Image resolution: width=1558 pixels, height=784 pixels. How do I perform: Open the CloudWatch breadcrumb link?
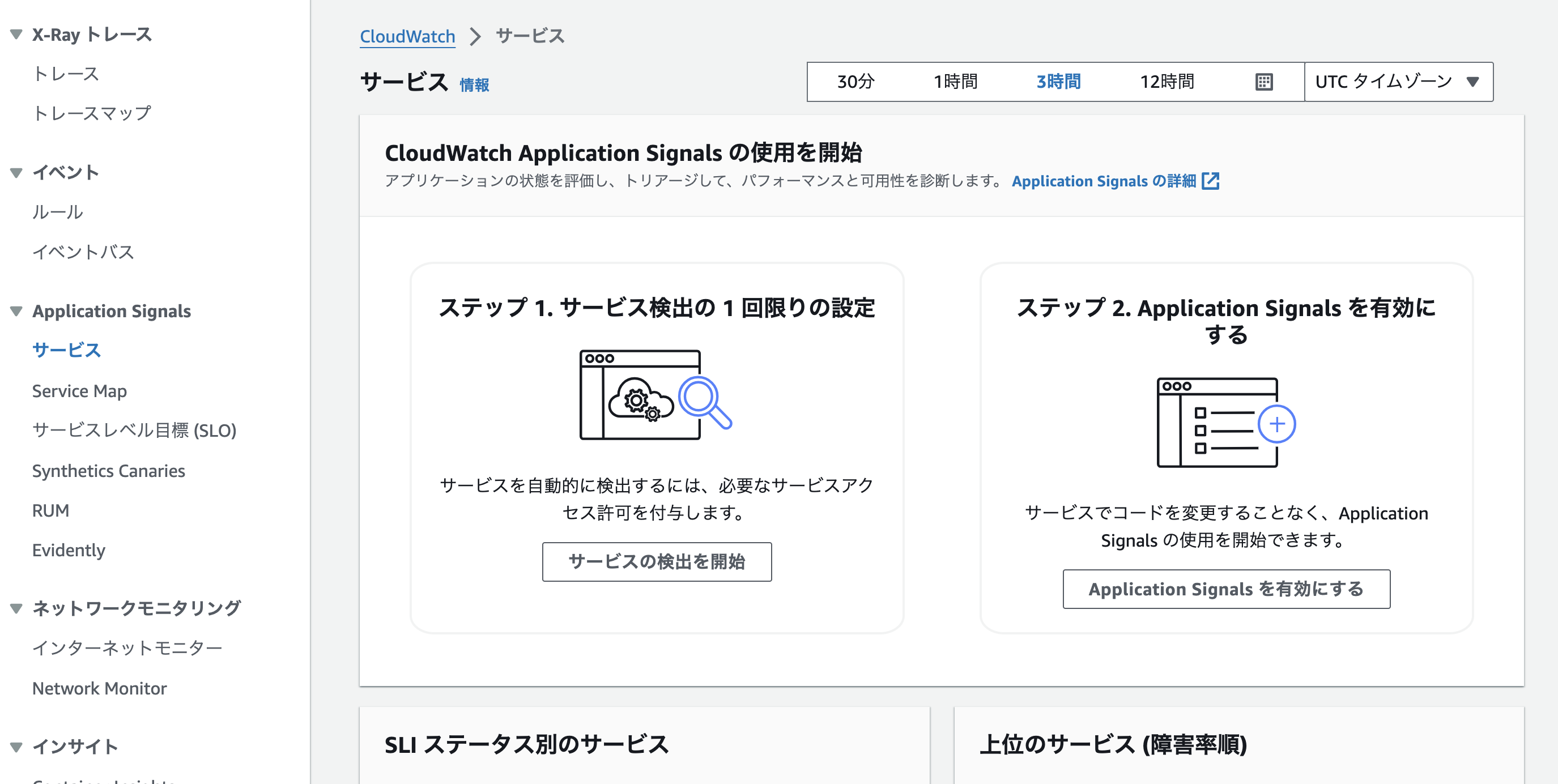pyautogui.click(x=407, y=36)
